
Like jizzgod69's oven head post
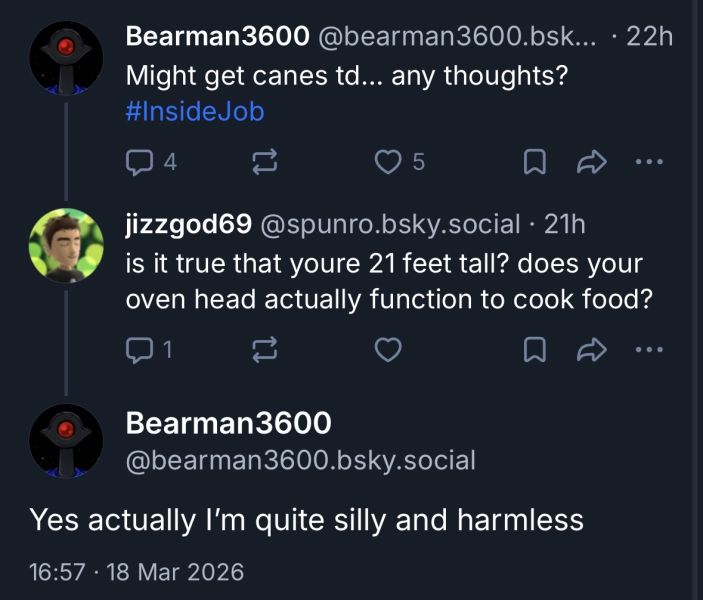(x=388, y=350)
